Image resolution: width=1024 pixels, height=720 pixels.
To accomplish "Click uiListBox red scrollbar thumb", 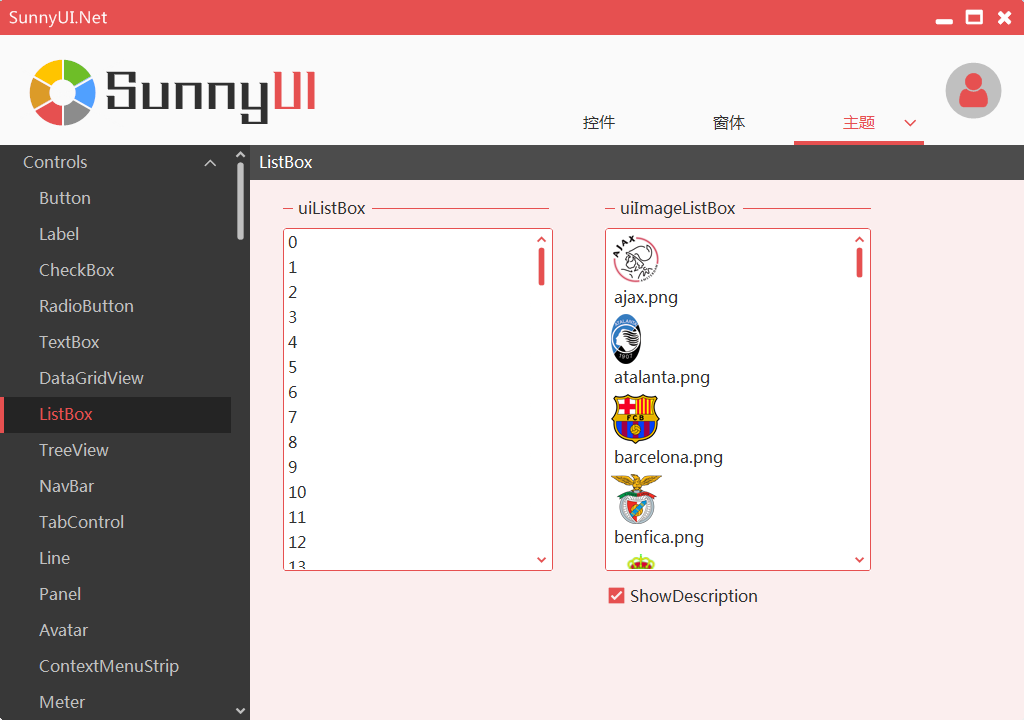I will tap(541, 267).
